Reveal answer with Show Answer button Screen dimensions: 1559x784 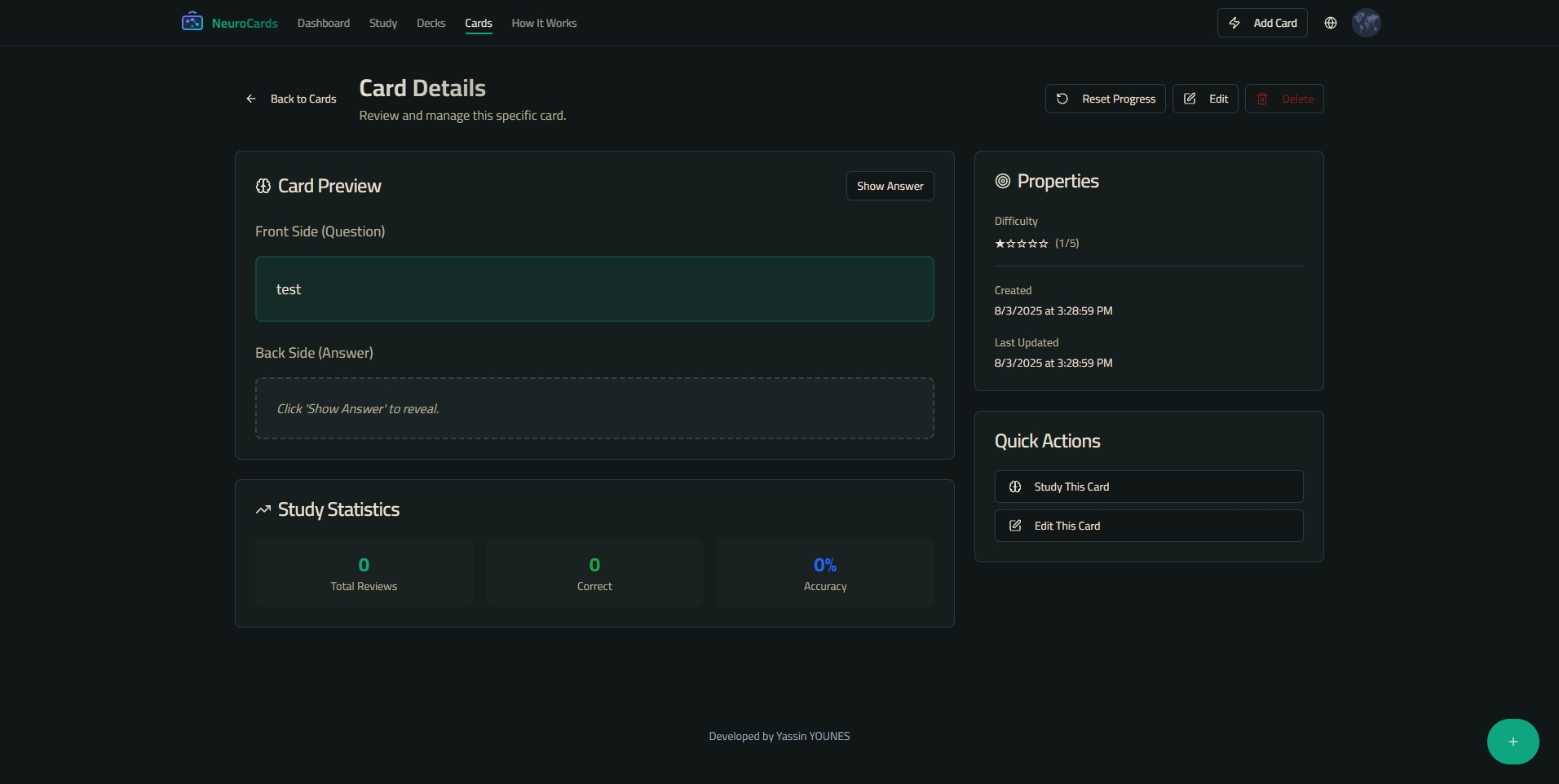[890, 186]
